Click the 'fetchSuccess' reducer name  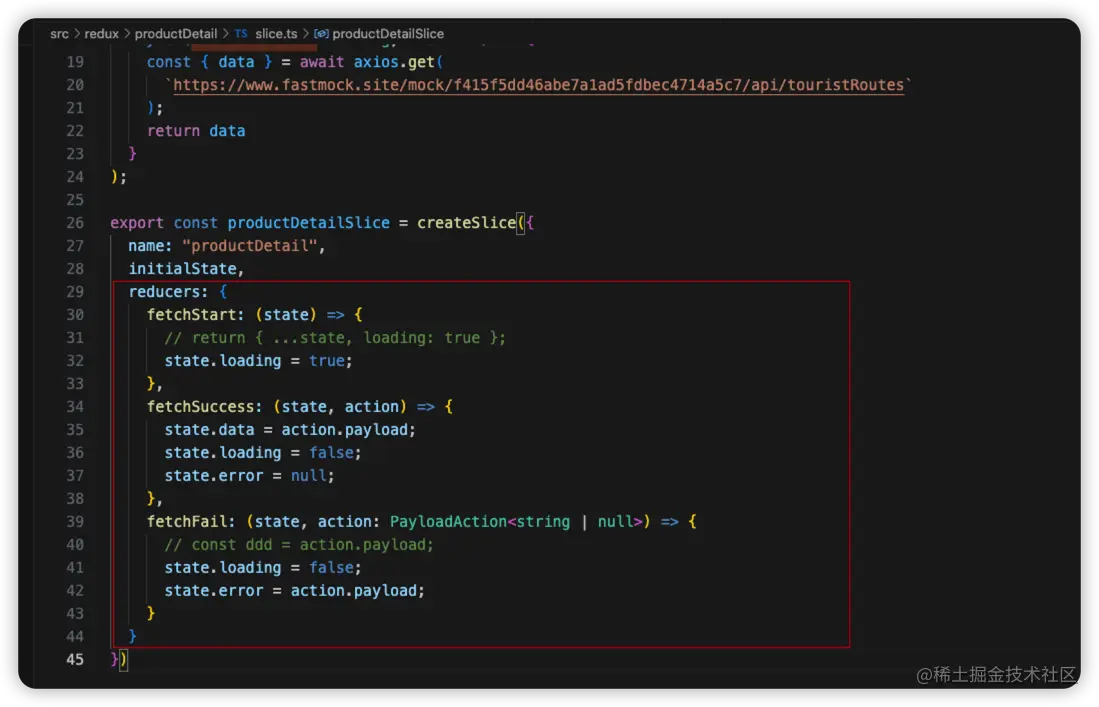tap(200, 406)
